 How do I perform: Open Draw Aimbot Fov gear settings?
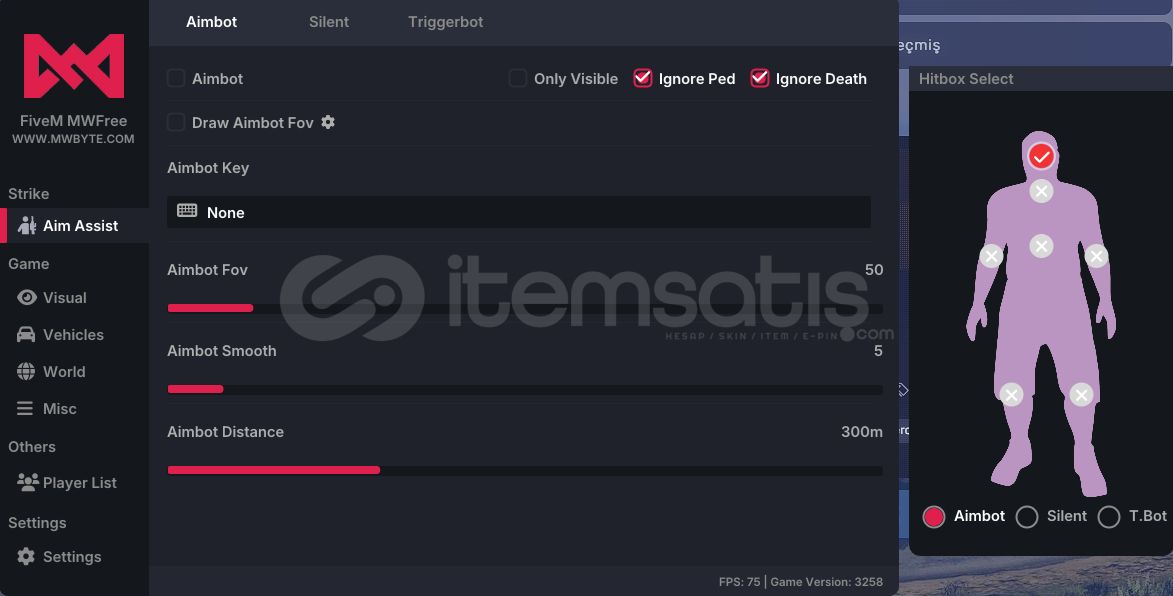point(328,122)
